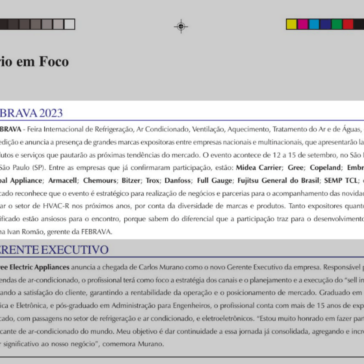
Task: Click the heading "BRAVA 2023"
Action: pos(31,113)
